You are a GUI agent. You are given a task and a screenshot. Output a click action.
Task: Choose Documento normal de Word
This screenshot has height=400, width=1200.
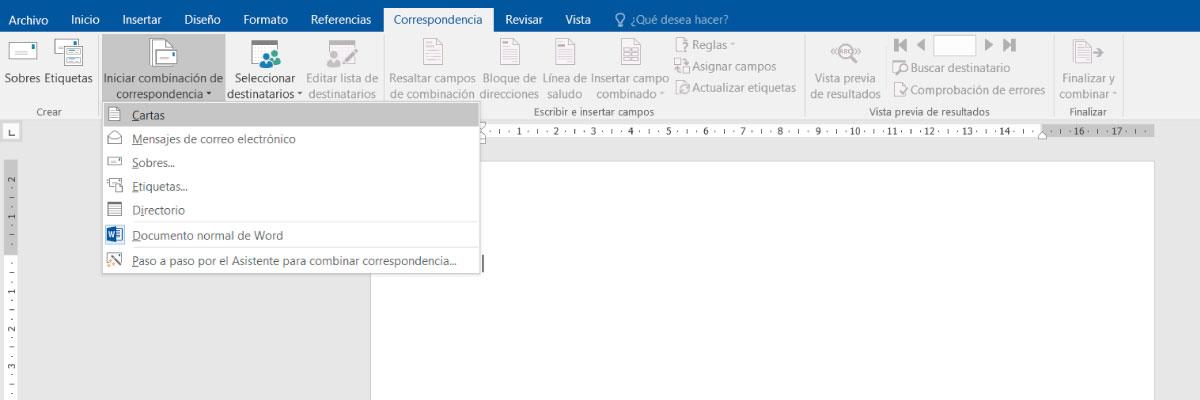[291, 236]
